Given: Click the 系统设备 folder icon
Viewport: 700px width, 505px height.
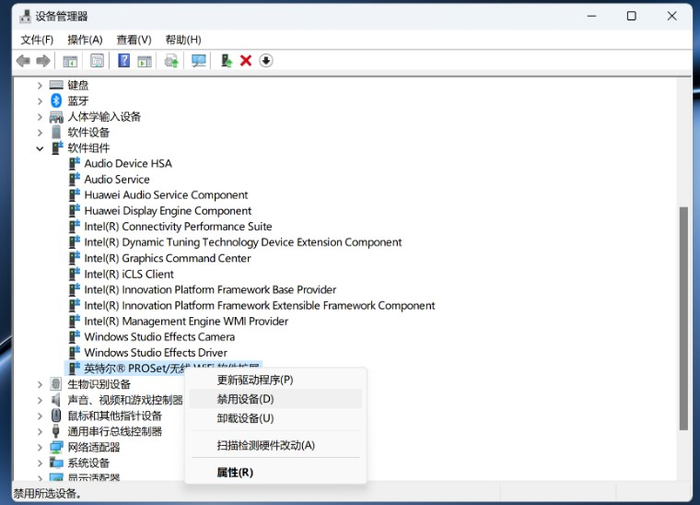Looking at the screenshot, I should [56, 463].
